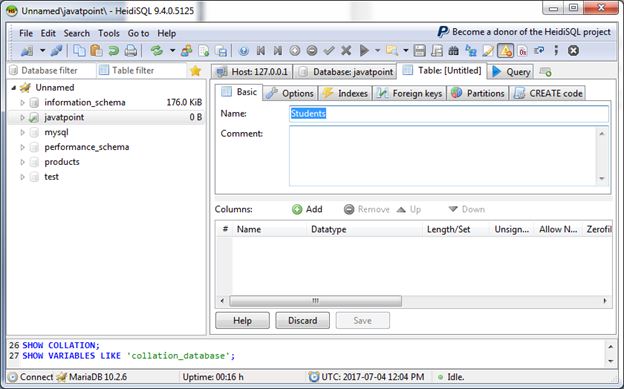Open the CREATE code sub-tab
624x389 pixels.
548,93
